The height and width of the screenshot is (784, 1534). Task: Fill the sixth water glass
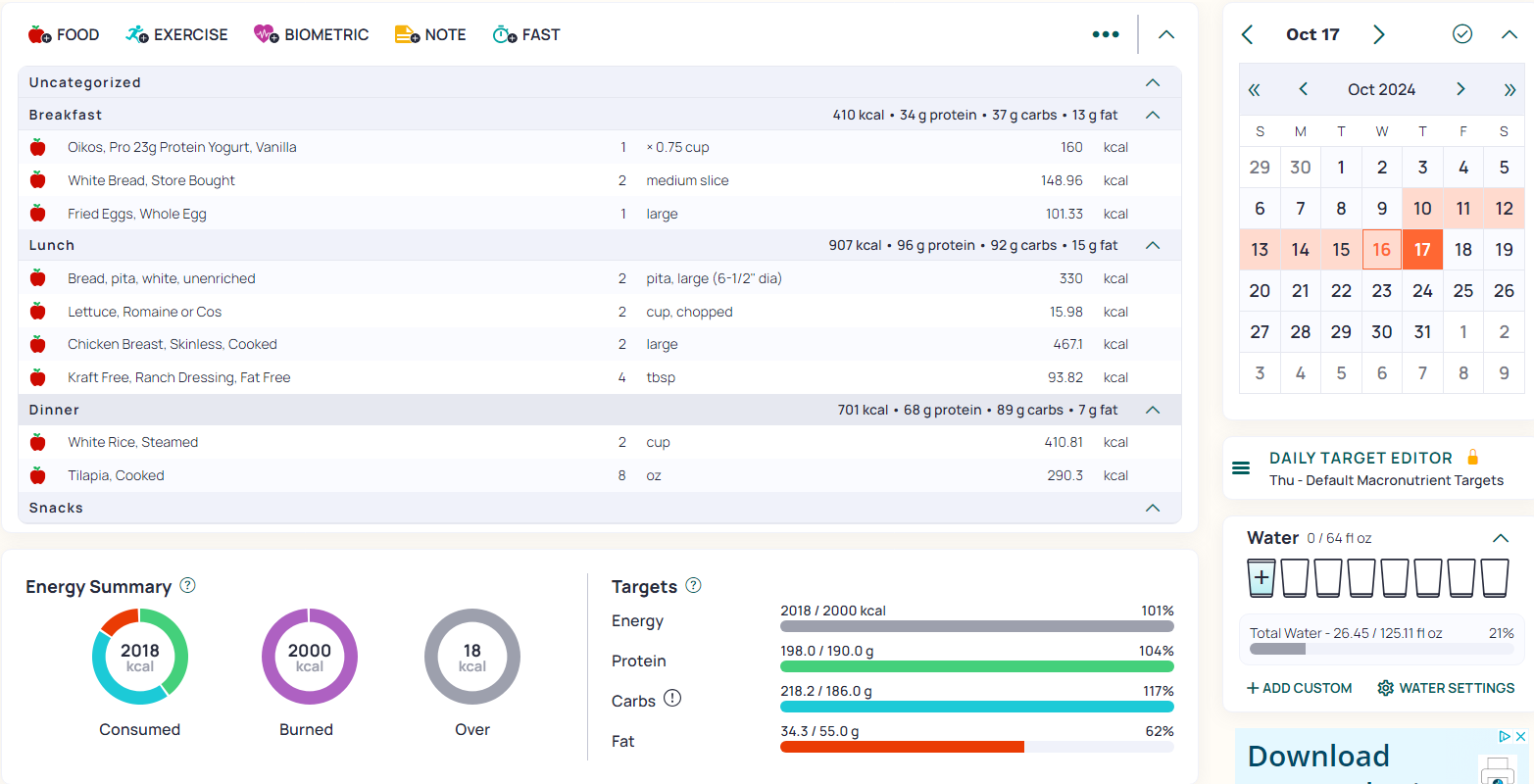tap(1428, 578)
